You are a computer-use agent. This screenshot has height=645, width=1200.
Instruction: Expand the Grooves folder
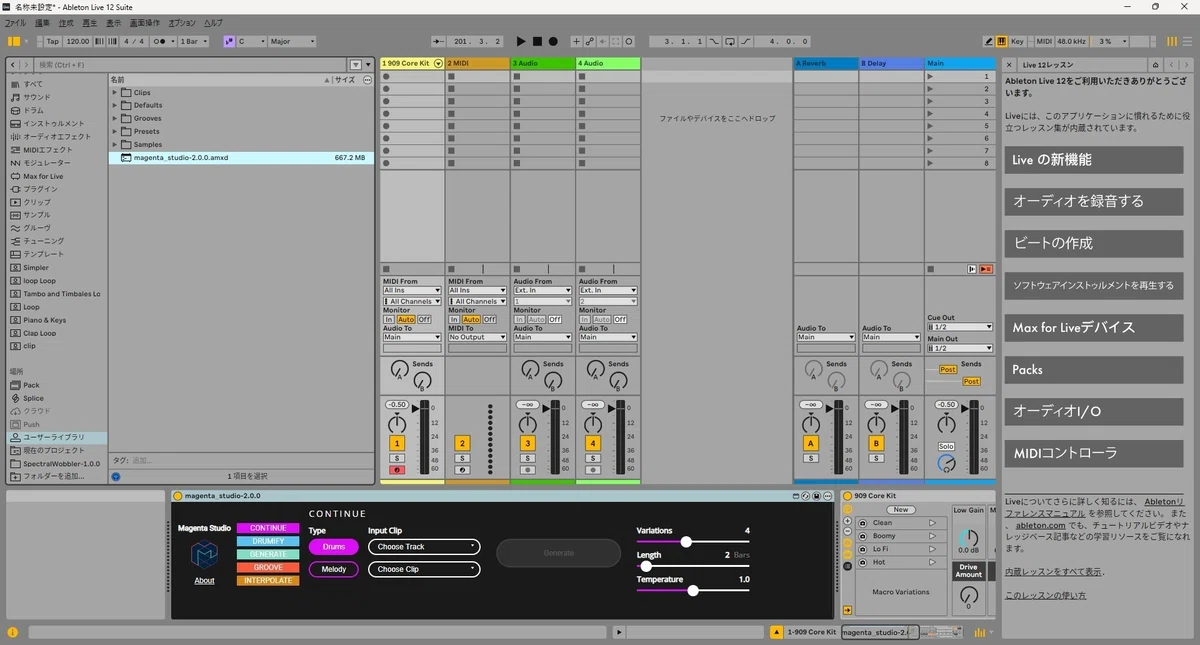pos(116,118)
